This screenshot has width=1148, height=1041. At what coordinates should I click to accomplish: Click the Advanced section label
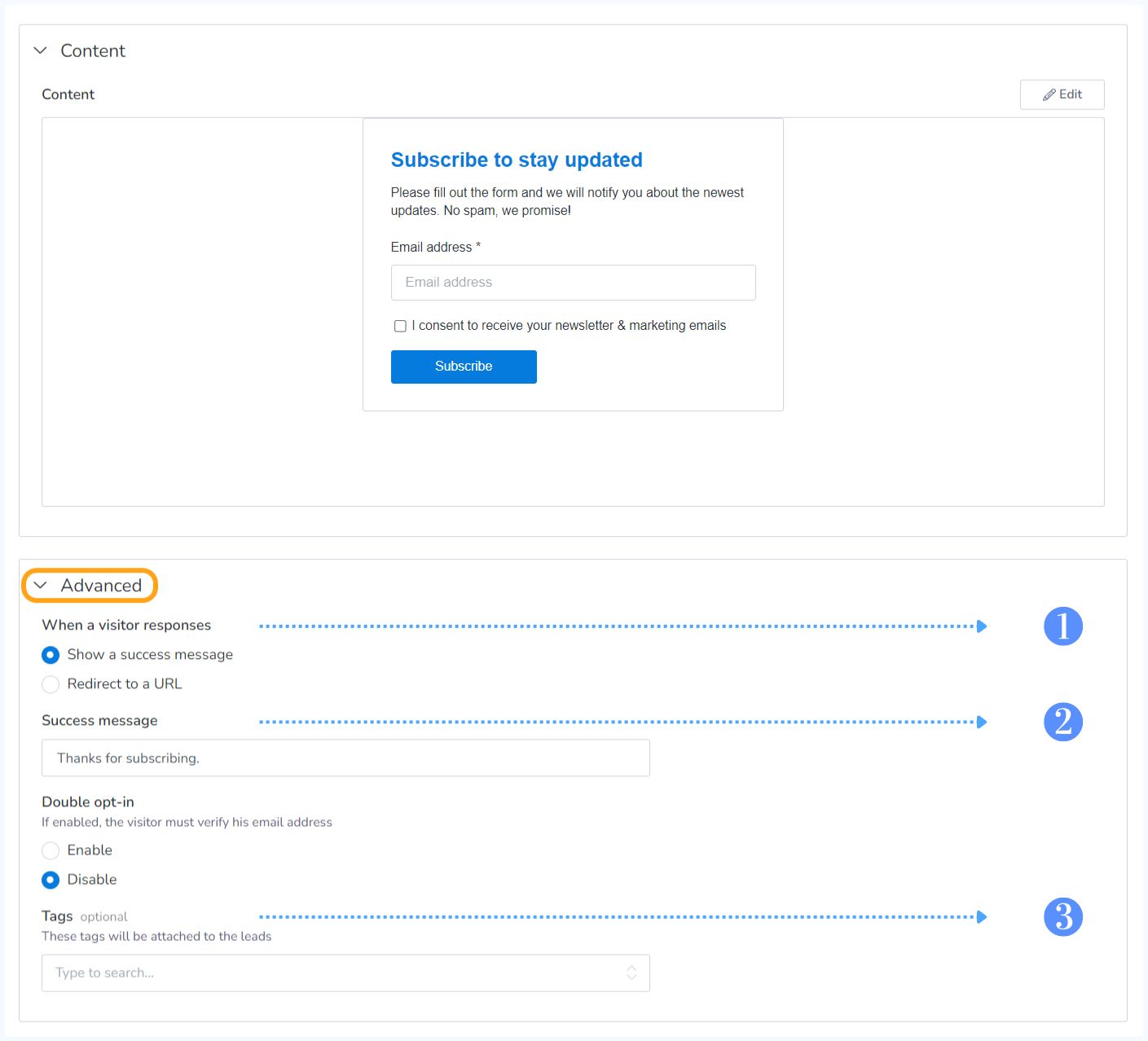tap(101, 585)
